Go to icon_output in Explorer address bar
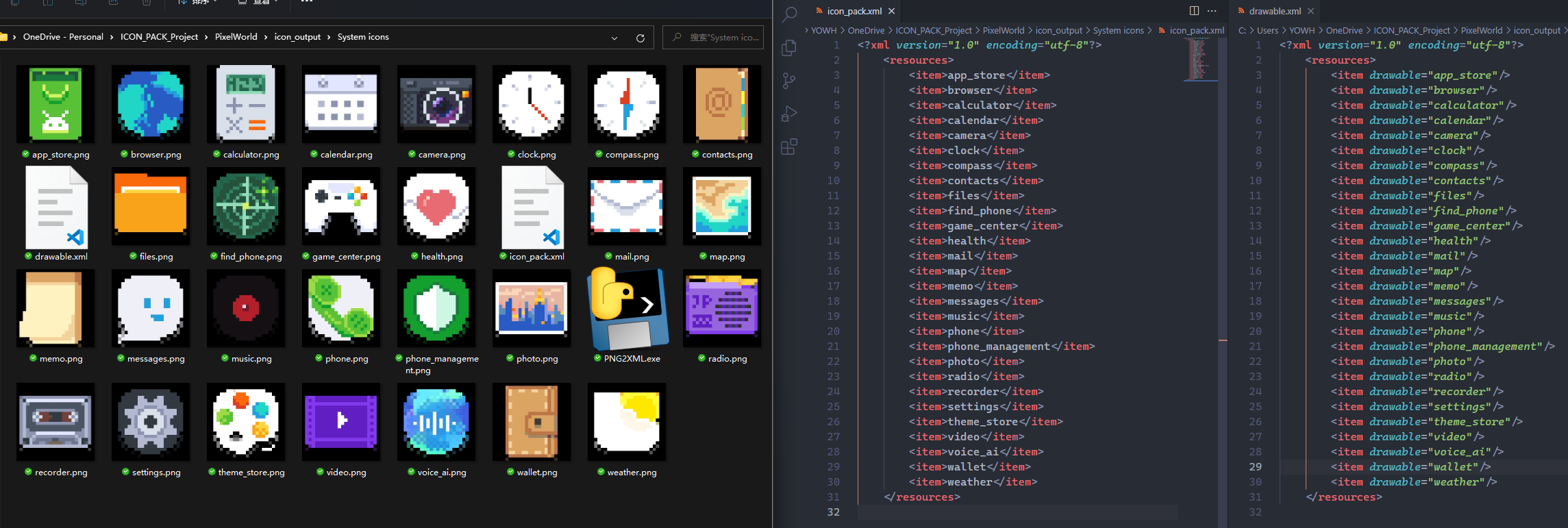 pyautogui.click(x=297, y=37)
